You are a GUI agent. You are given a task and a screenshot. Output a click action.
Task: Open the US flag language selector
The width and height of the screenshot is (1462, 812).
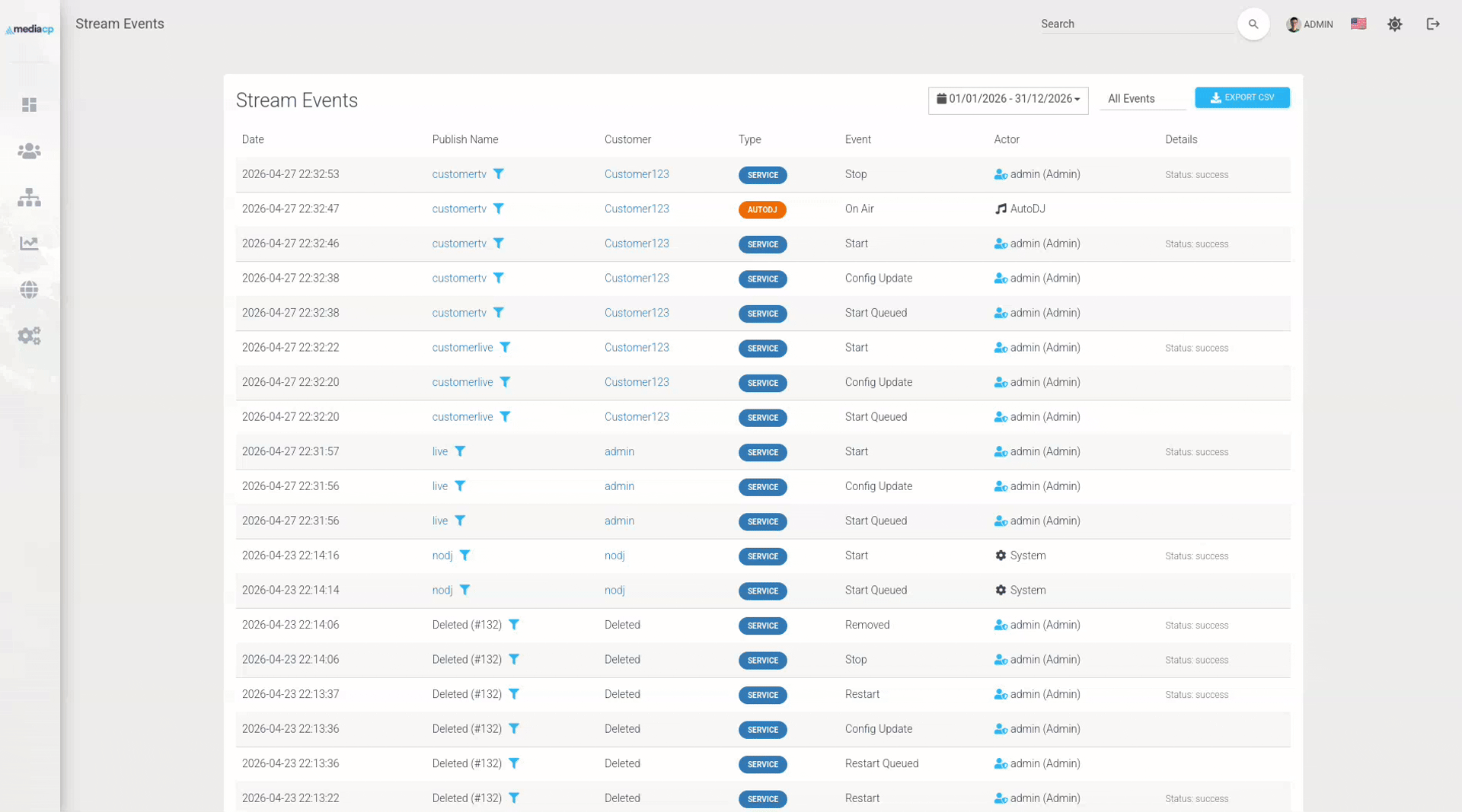click(1358, 24)
